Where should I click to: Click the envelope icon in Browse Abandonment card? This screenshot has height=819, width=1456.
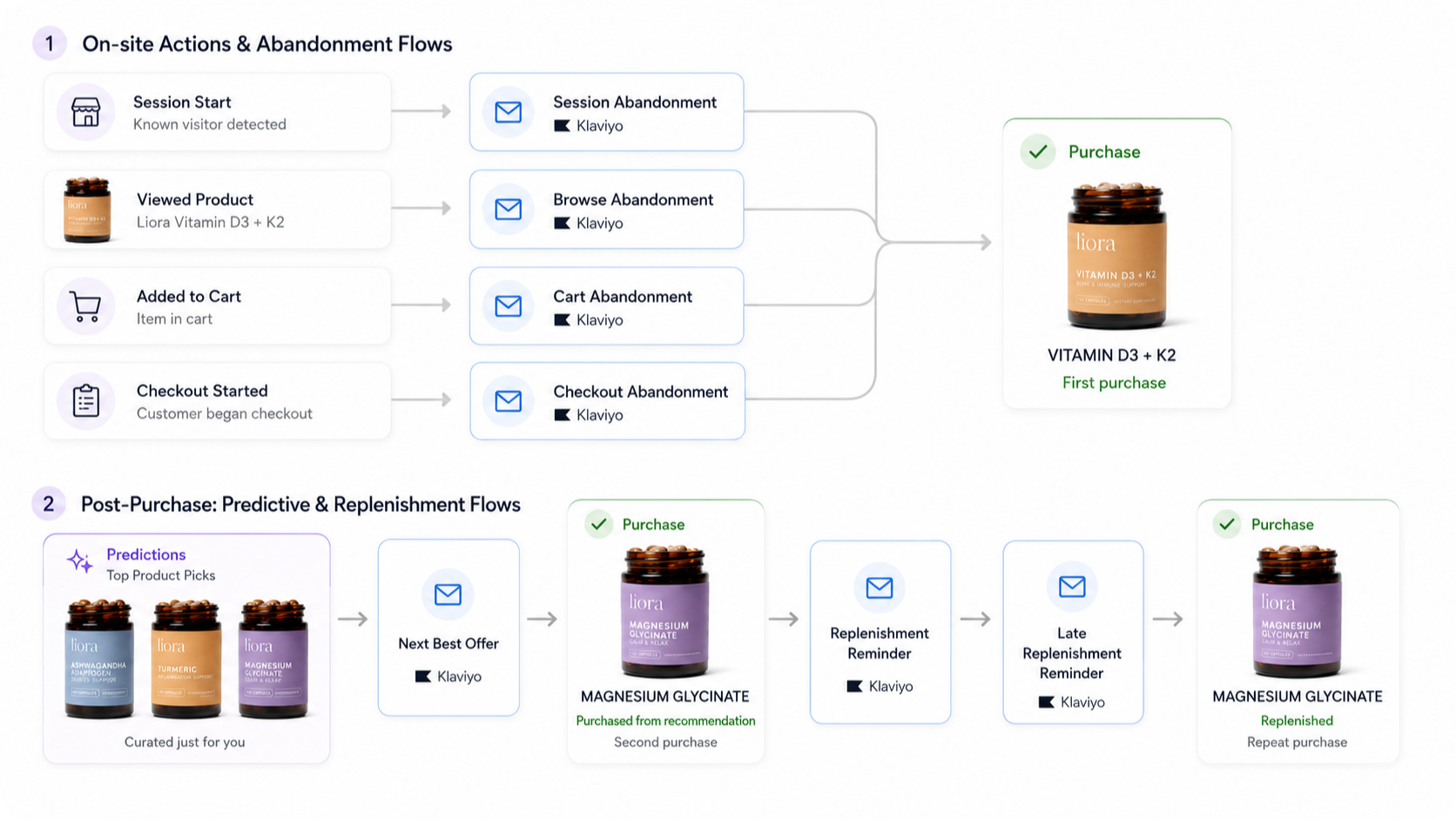point(509,210)
